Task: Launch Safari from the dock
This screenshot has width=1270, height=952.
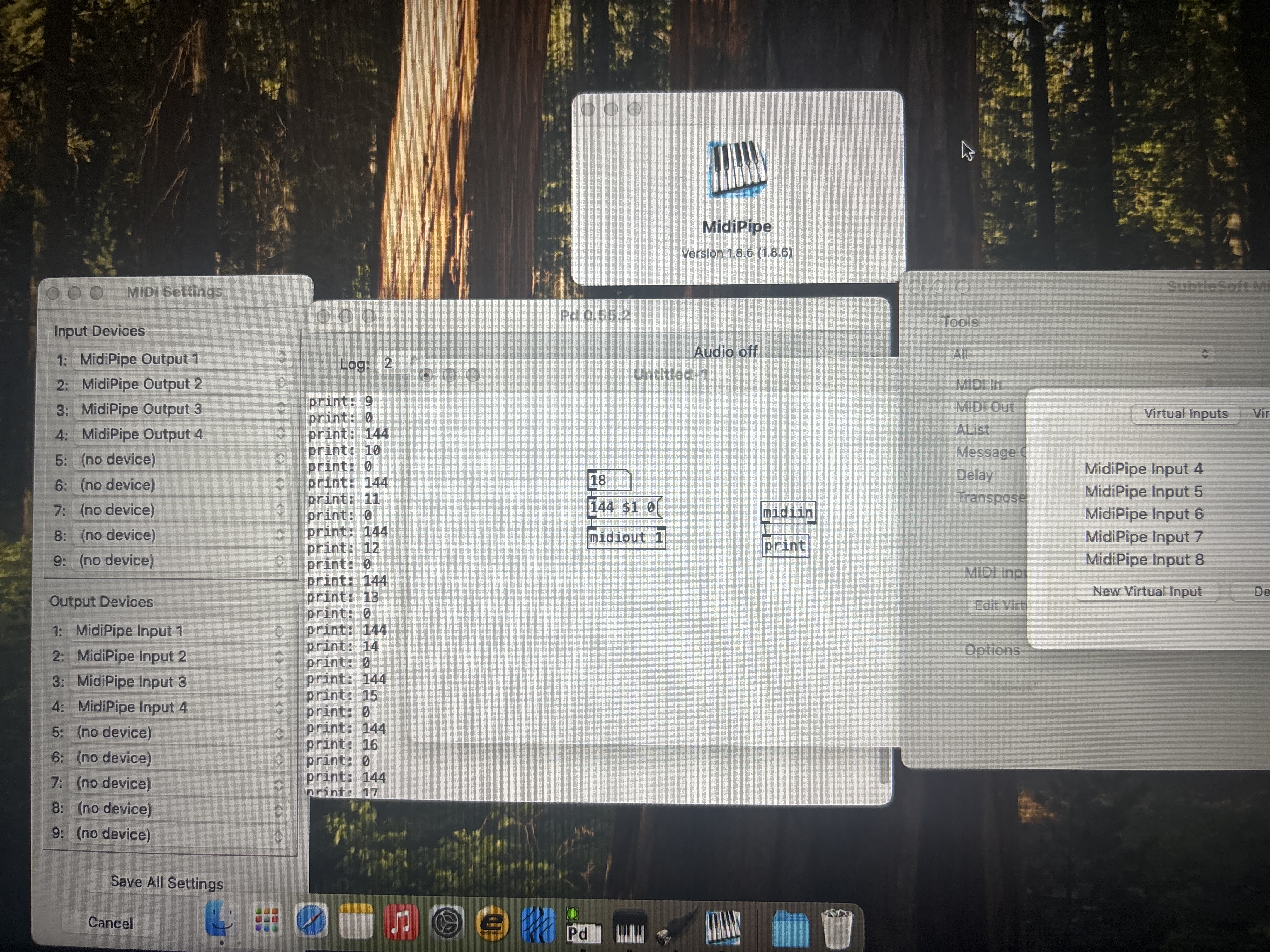Action: pos(311,921)
